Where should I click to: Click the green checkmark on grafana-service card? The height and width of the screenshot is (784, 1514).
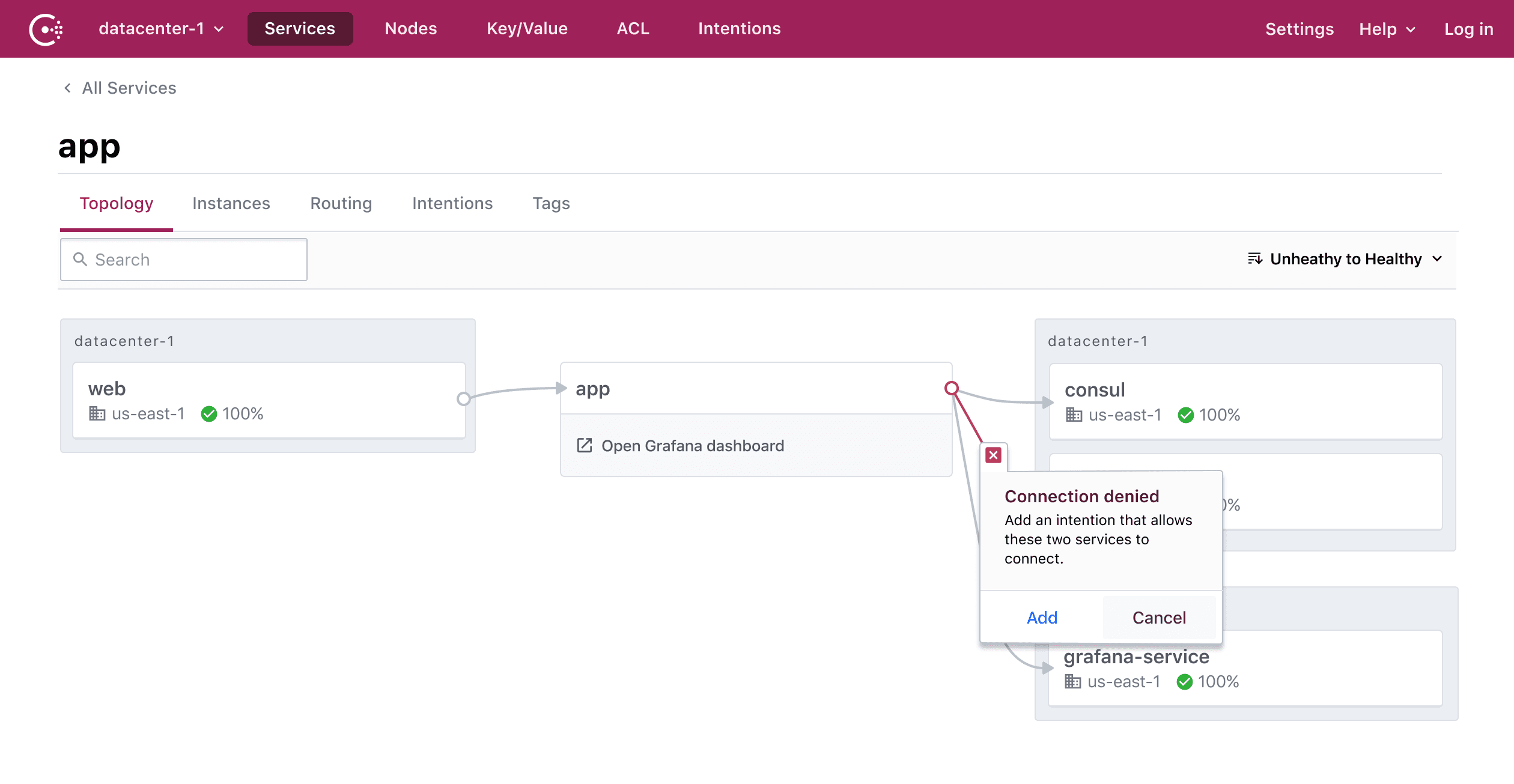pyautogui.click(x=1184, y=682)
